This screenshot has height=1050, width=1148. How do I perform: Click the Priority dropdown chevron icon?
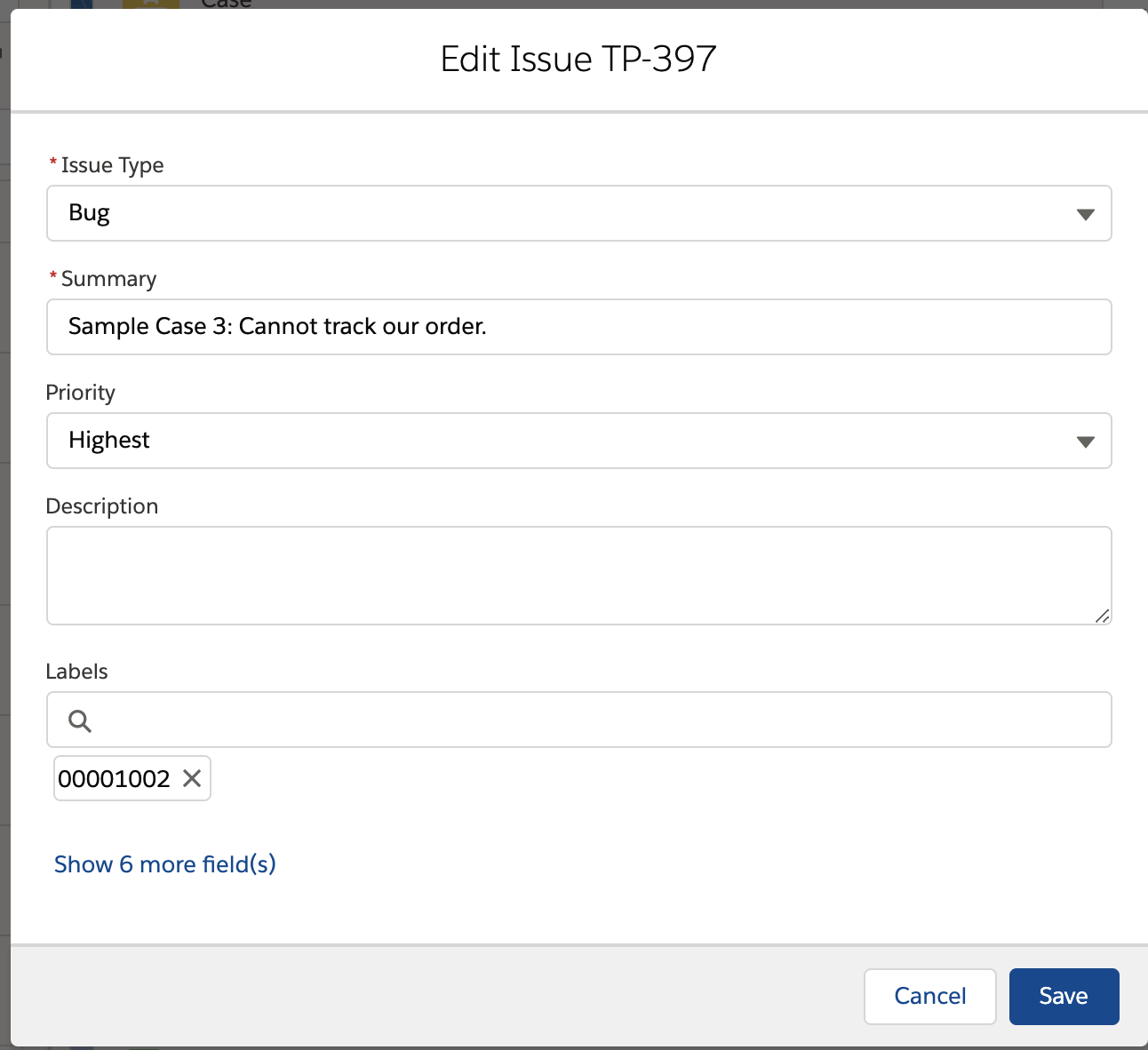click(1085, 441)
